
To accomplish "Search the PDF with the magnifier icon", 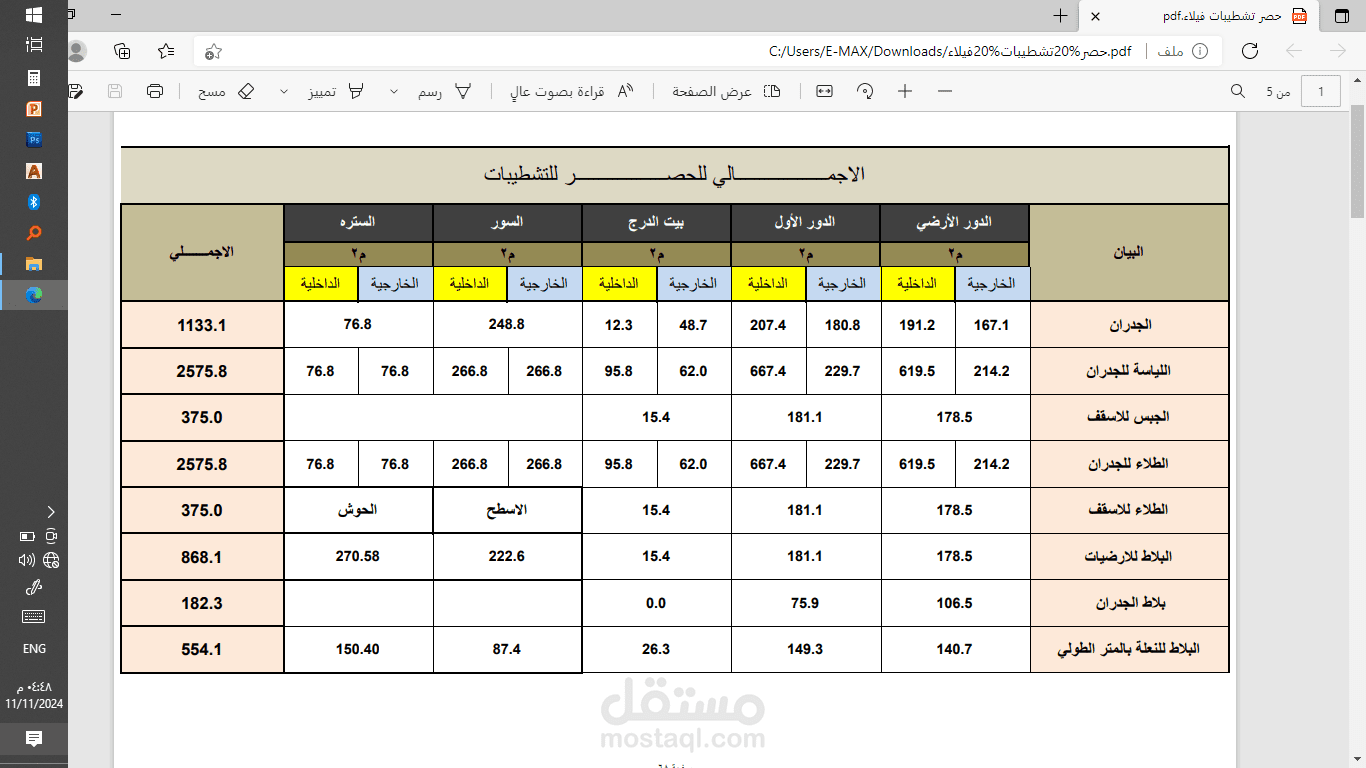I will [x=1238, y=91].
